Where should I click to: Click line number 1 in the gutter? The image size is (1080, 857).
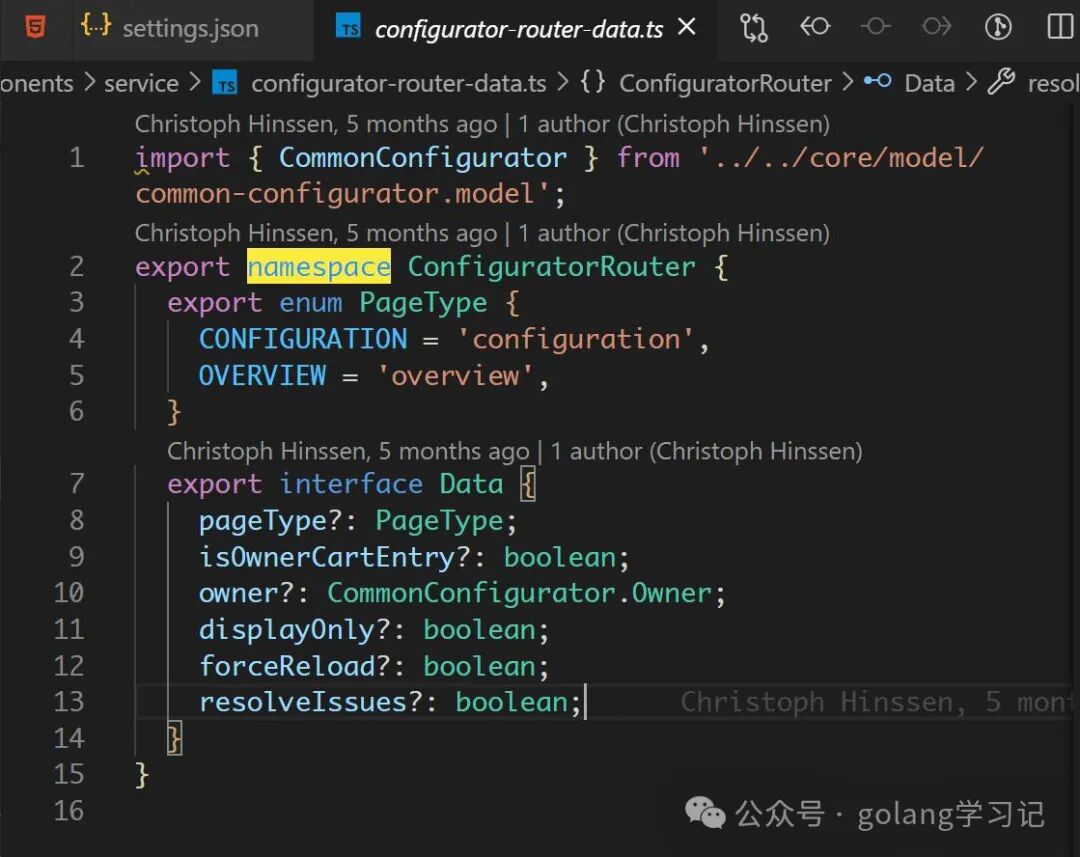click(76, 158)
